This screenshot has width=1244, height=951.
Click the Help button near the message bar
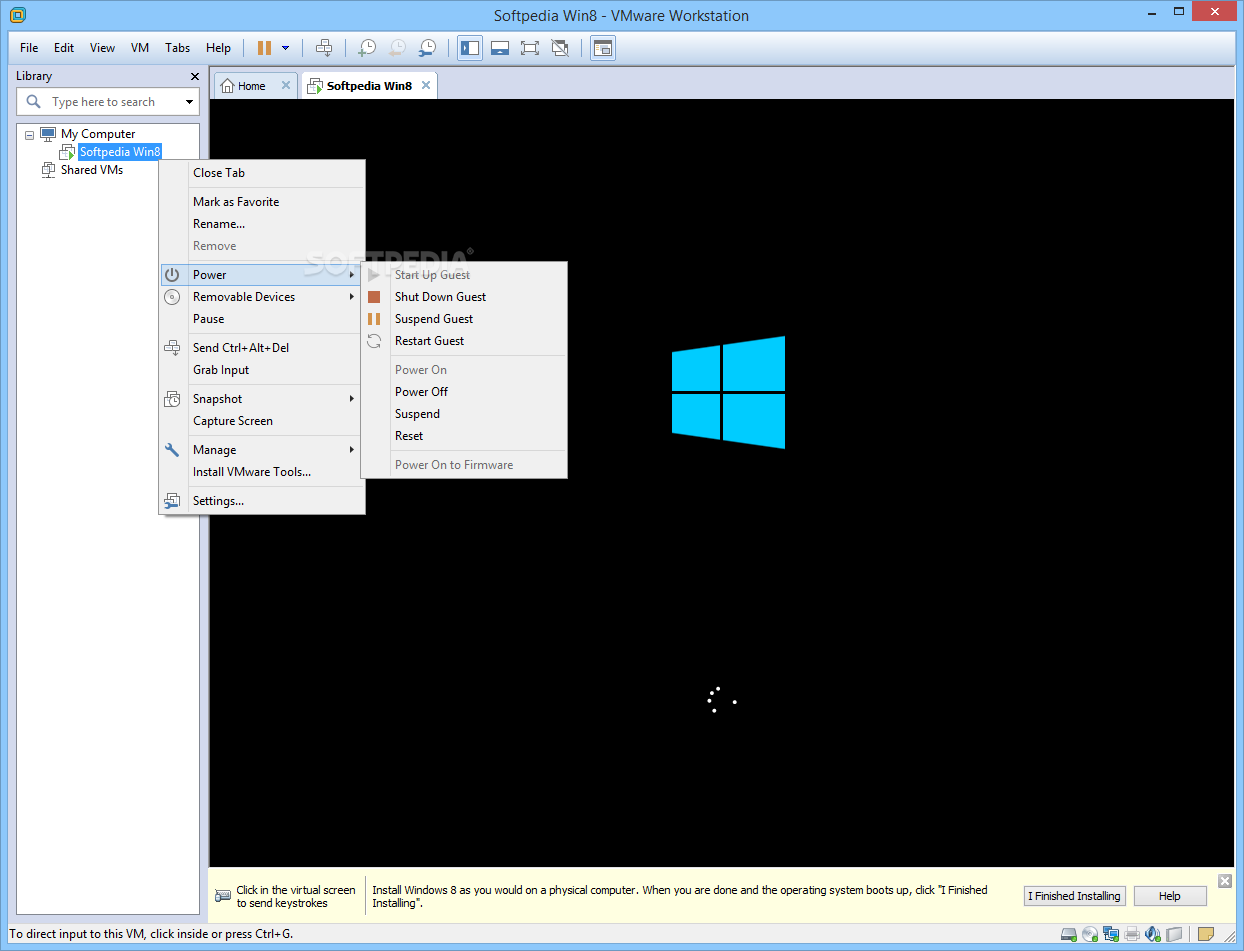tap(1169, 895)
